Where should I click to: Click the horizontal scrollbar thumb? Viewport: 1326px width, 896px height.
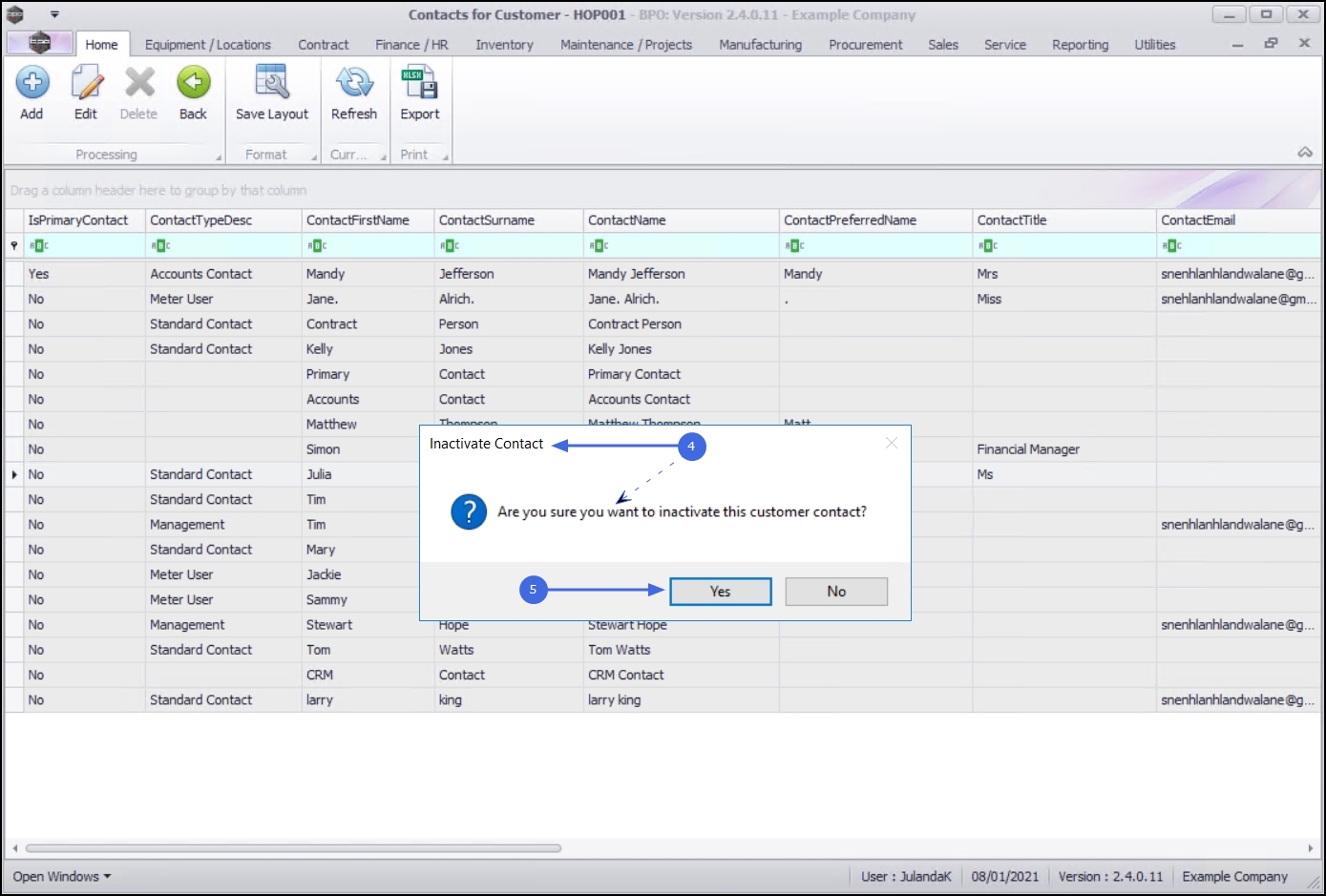click(293, 847)
